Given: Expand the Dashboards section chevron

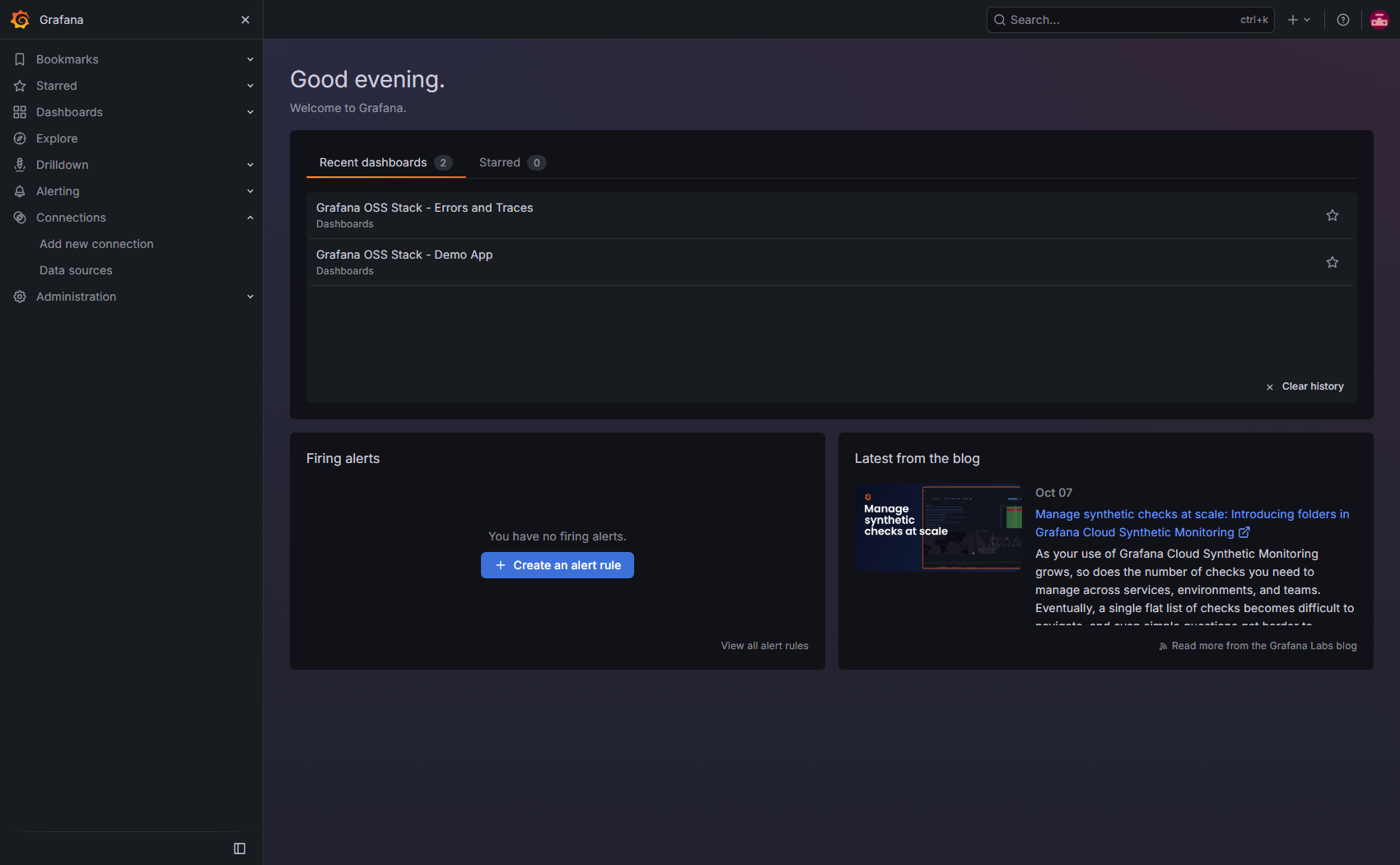Looking at the screenshot, I should coord(250,112).
